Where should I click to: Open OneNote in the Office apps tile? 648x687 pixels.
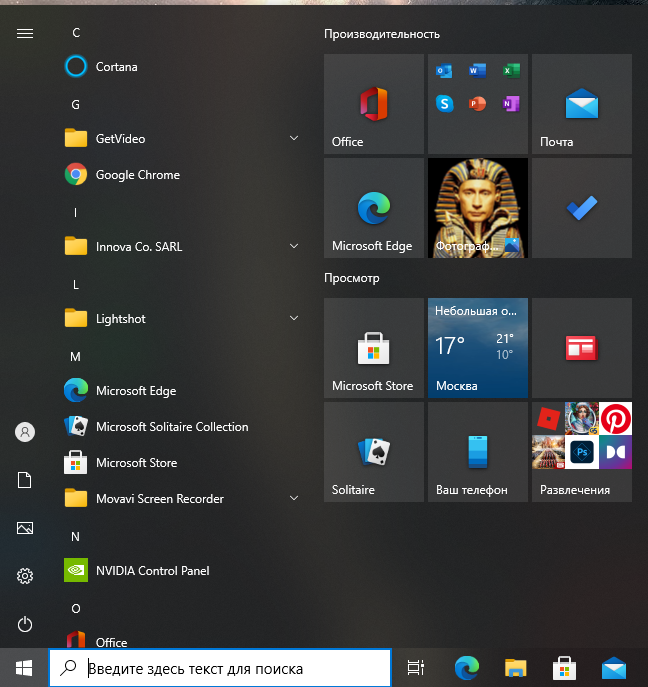click(511, 104)
